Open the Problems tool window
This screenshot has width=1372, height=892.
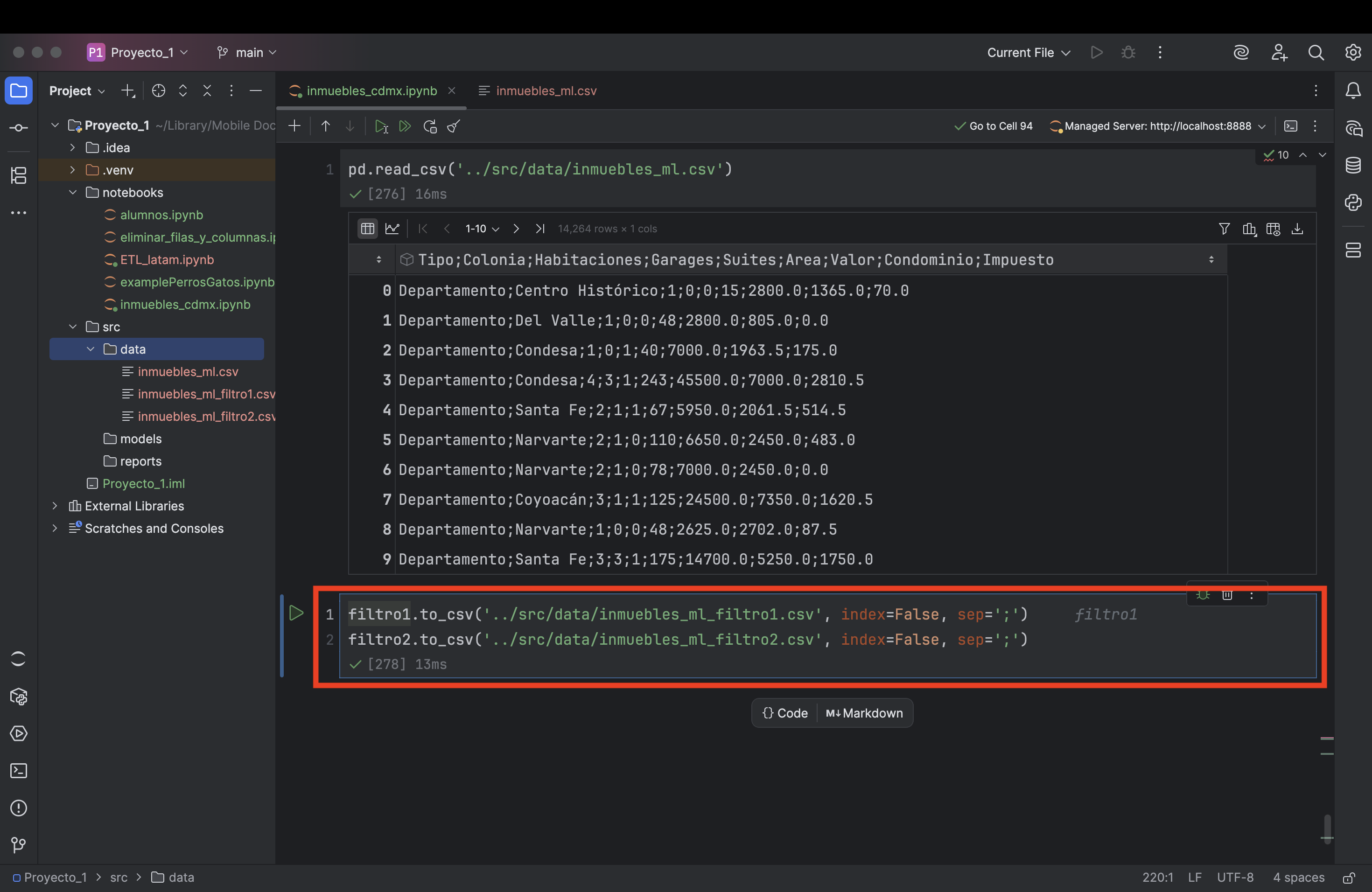(19, 808)
